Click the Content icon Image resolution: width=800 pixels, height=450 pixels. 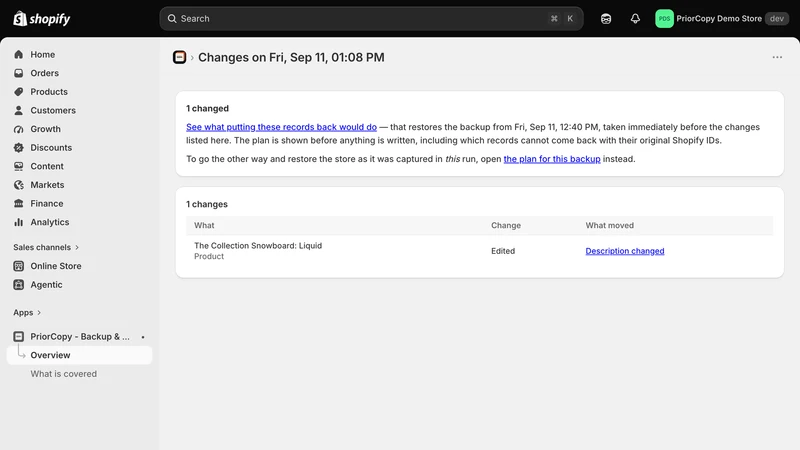pyautogui.click(x=19, y=166)
